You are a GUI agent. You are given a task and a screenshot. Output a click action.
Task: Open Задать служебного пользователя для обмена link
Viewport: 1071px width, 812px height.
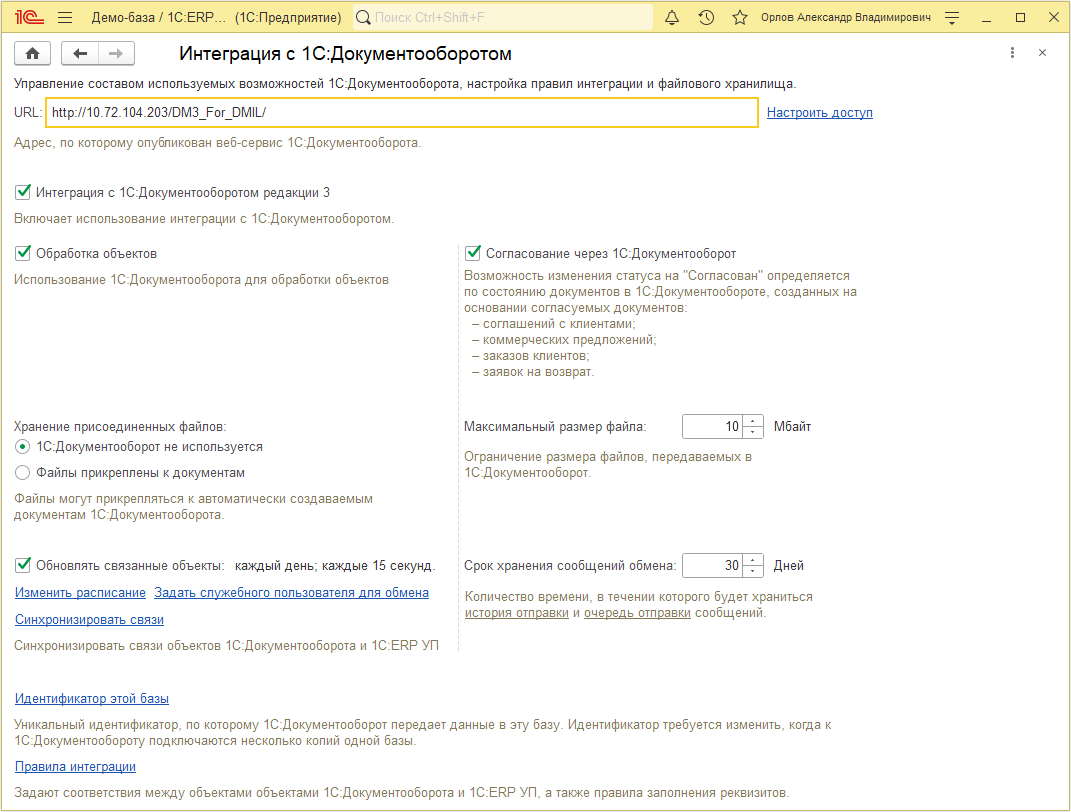point(292,593)
